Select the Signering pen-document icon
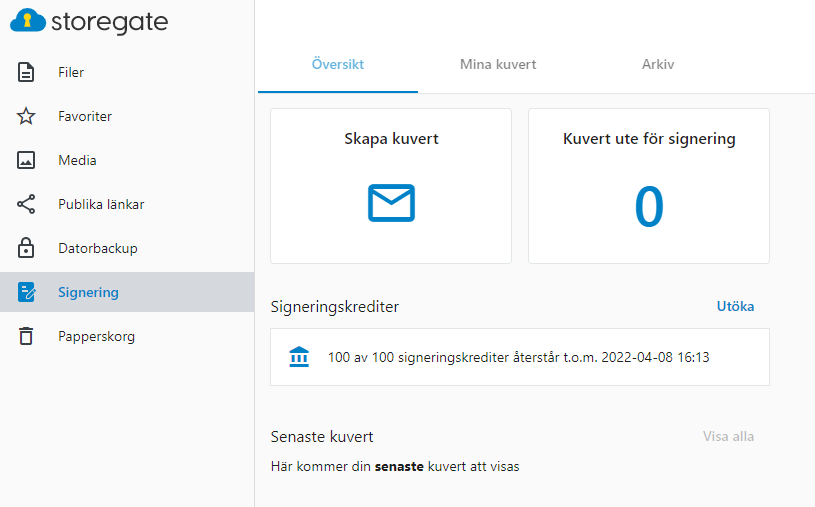 tap(26, 292)
